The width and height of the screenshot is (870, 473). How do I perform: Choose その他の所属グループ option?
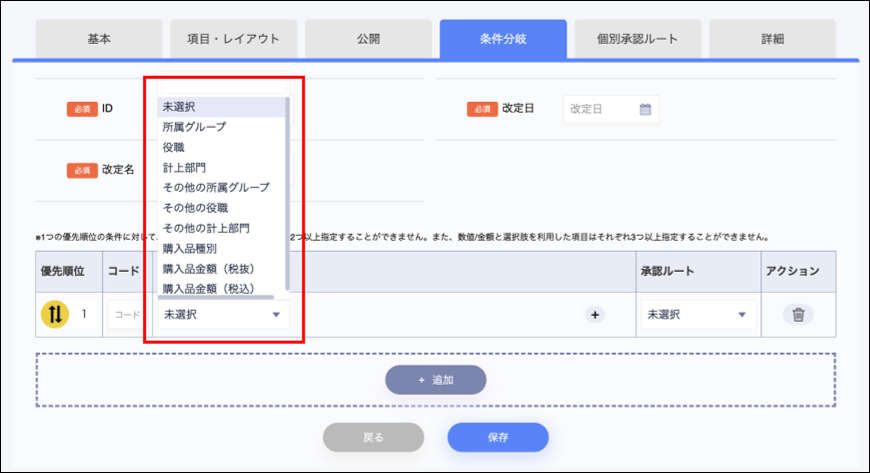(221, 188)
